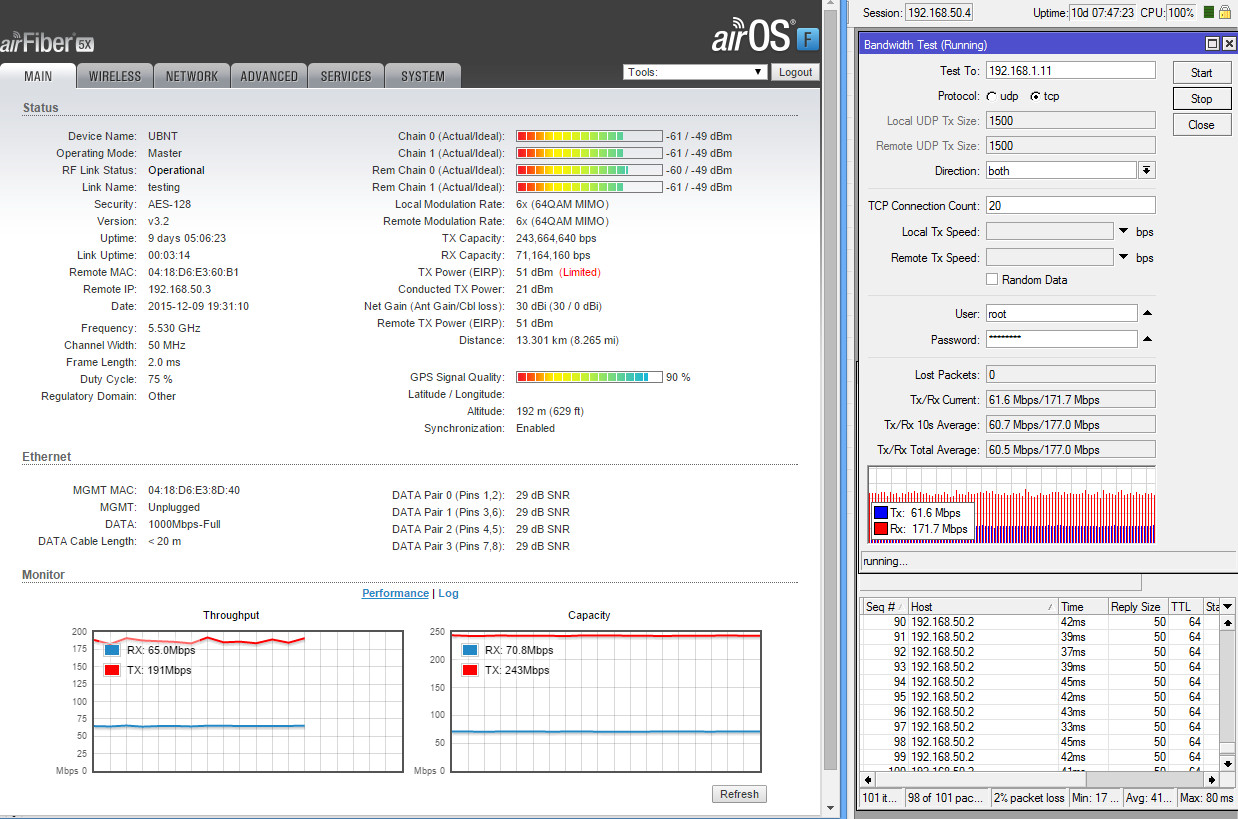Open the SERVICES tab
The width and height of the screenshot is (1238, 819).
[346, 76]
